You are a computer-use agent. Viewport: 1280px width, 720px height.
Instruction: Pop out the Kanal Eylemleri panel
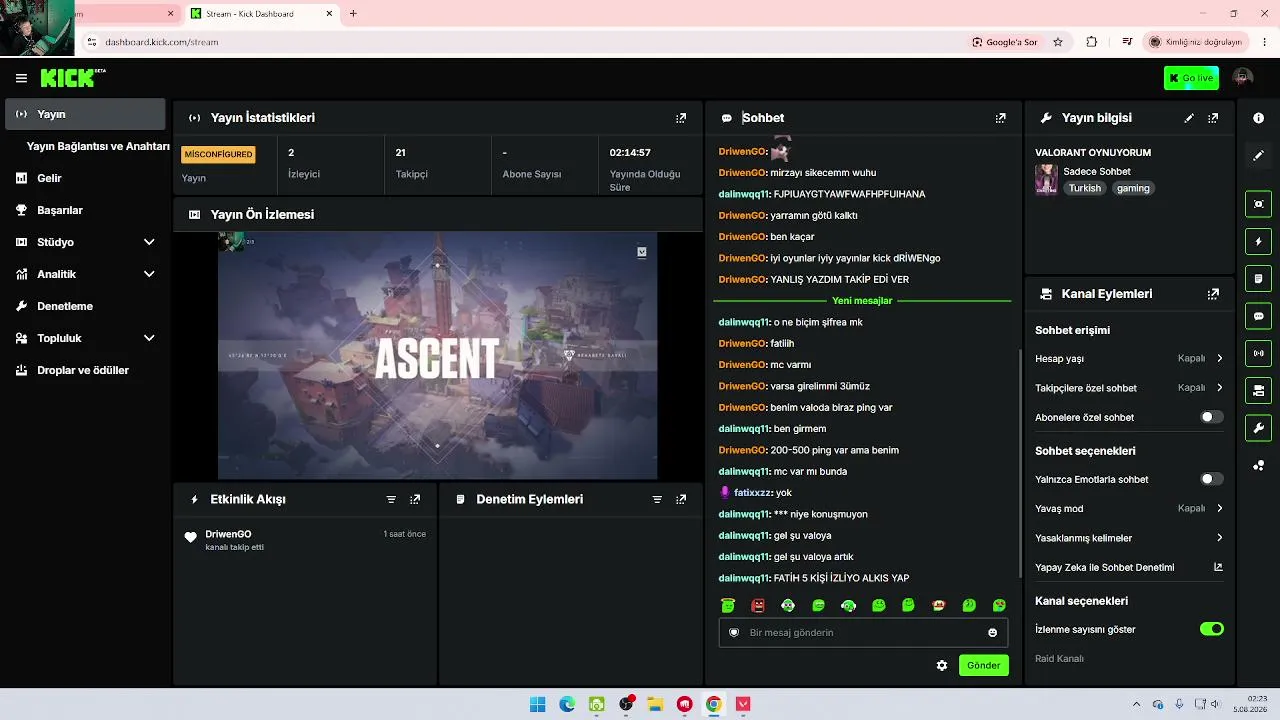point(1213,294)
